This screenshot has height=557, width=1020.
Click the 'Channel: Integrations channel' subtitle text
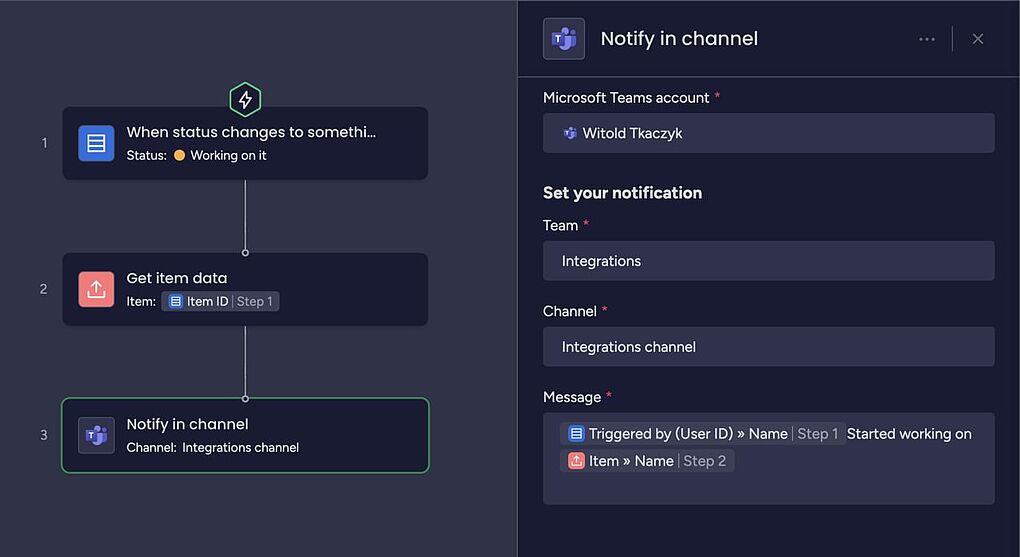tap(213, 448)
